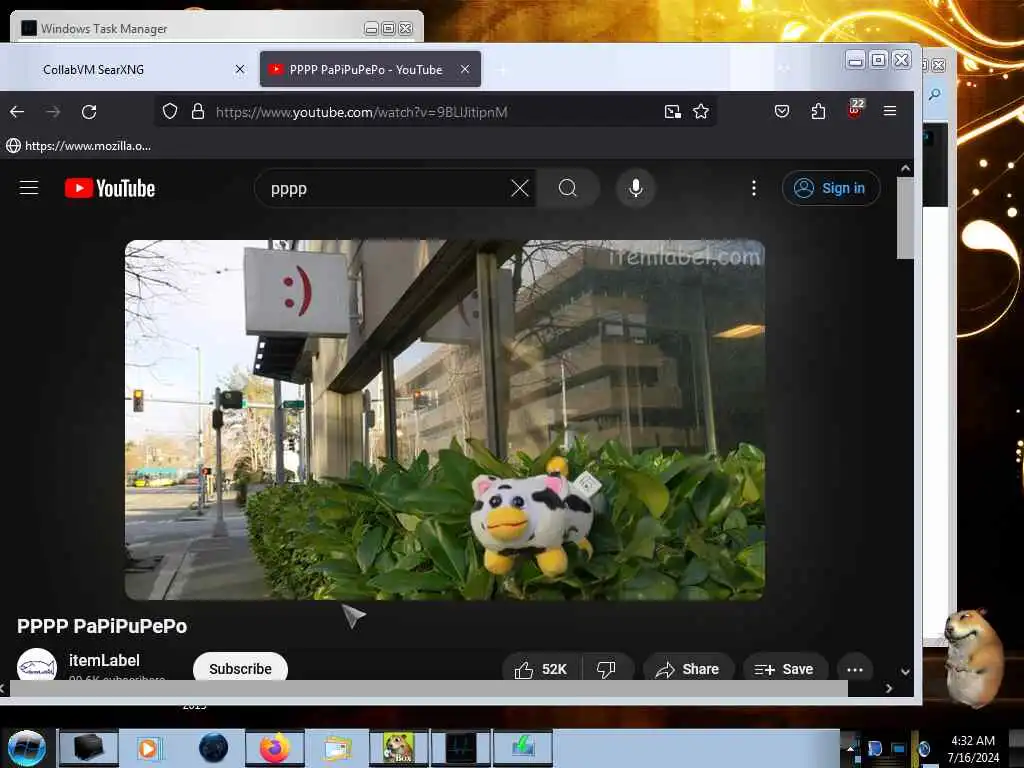
Task: Bookmark this page with the star
Action: point(701,112)
